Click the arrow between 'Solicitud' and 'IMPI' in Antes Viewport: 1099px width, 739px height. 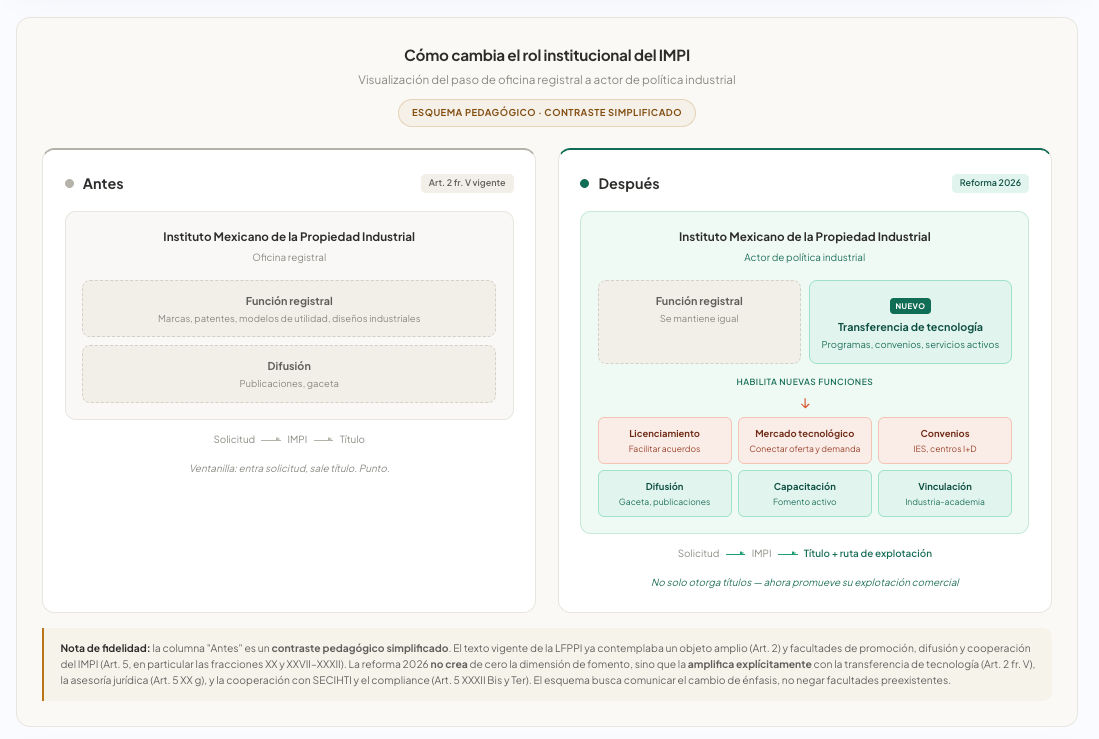(271, 440)
